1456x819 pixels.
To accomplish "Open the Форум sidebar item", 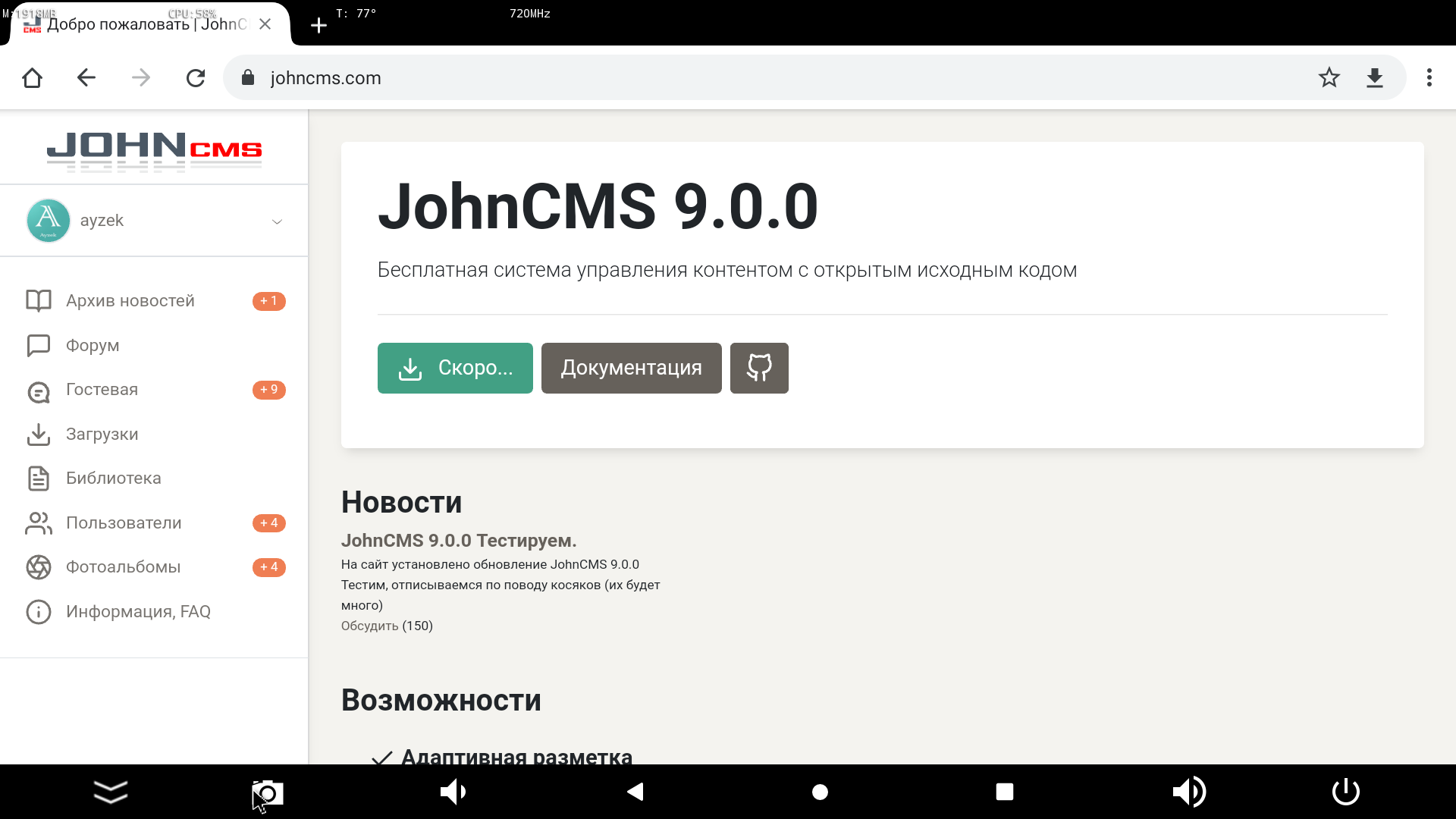I will (x=93, y=345).
